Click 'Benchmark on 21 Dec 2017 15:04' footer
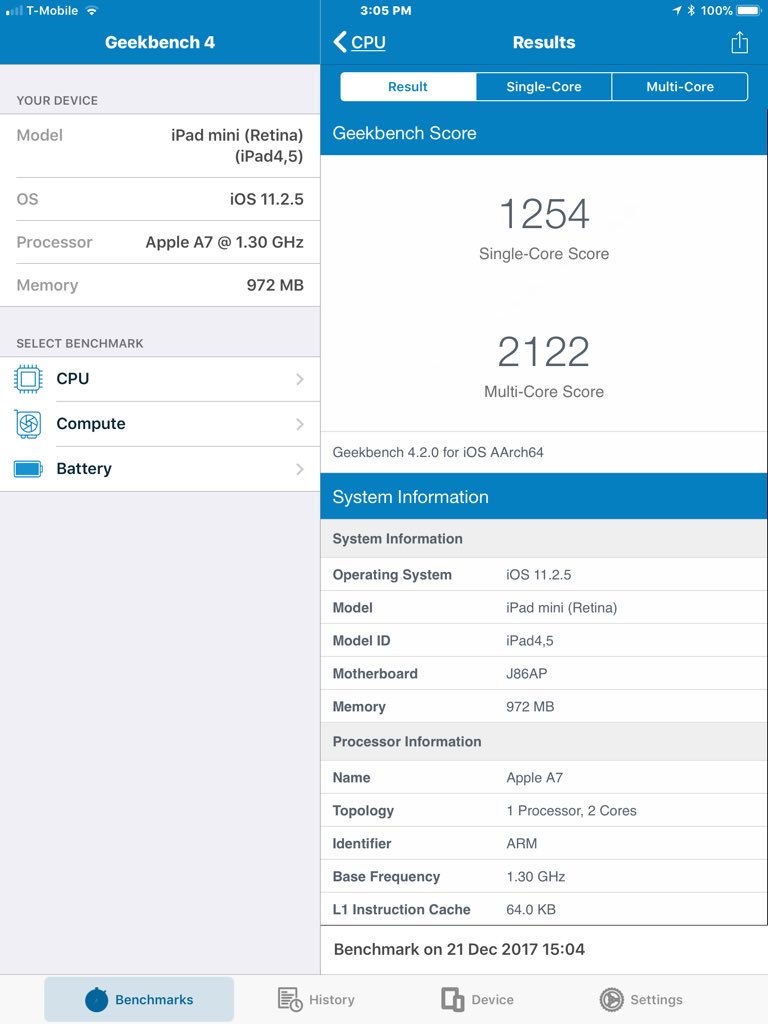The image size is (768, 1024). click(459, 949)
